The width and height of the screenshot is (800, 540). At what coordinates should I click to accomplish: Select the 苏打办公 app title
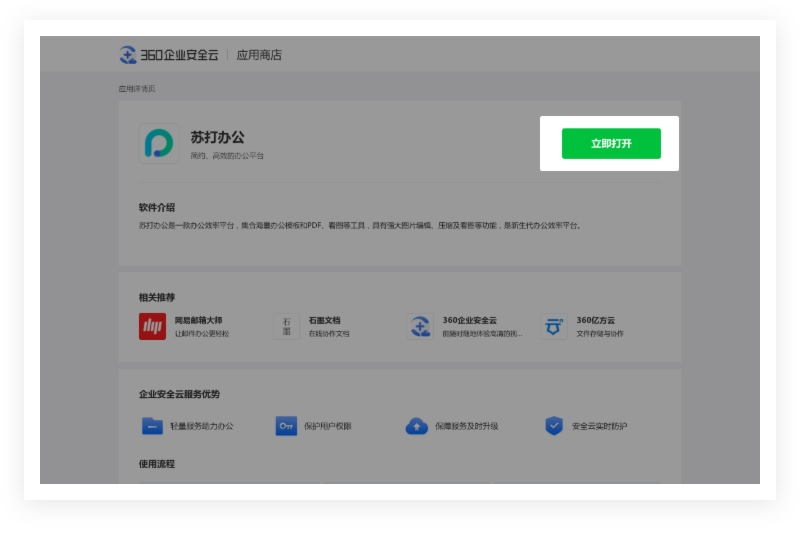pos(217,137)
